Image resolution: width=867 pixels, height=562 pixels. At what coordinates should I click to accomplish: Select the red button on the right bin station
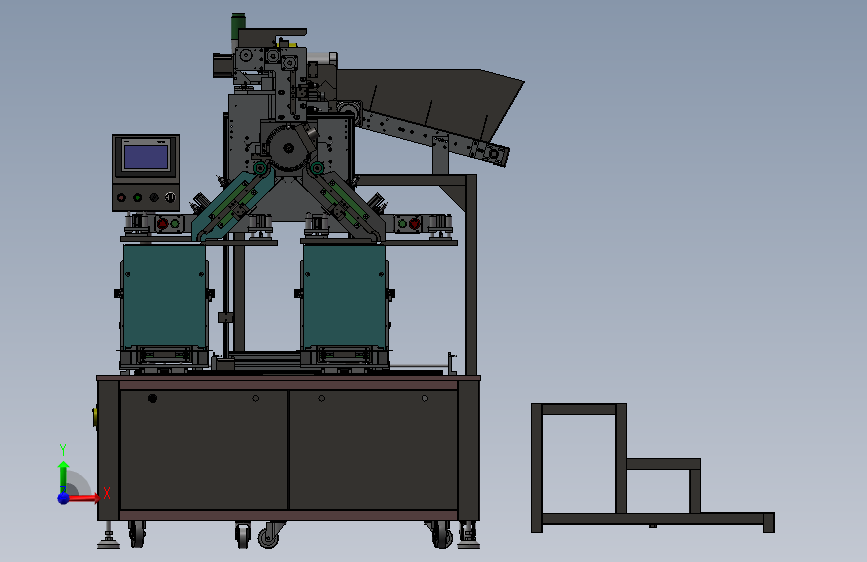[415, 223]
